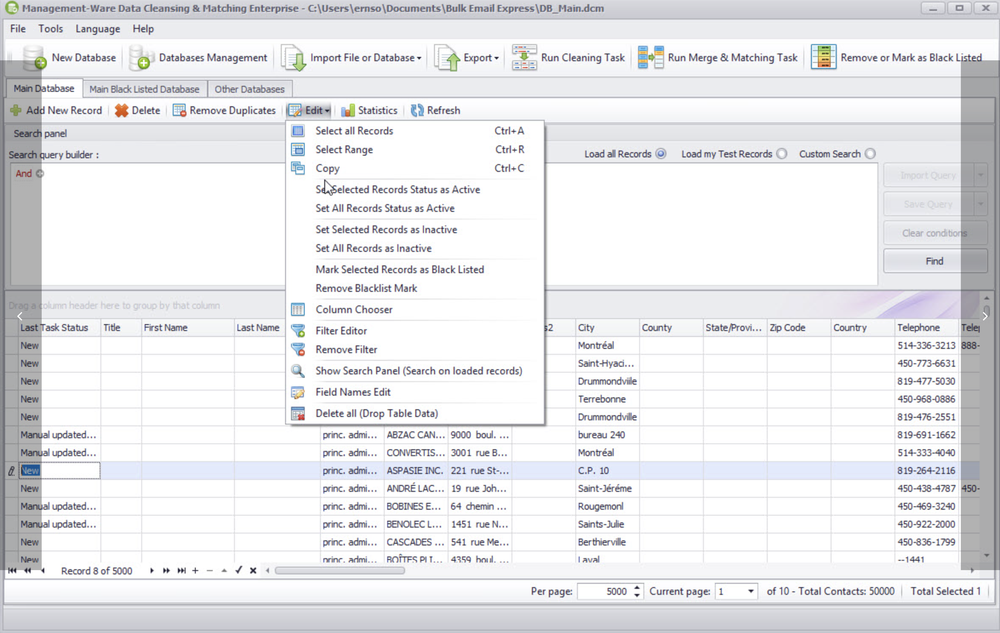Switch to Main Black Listed Database tab
Screen dimensions: 1000x633
coord(144,89)
